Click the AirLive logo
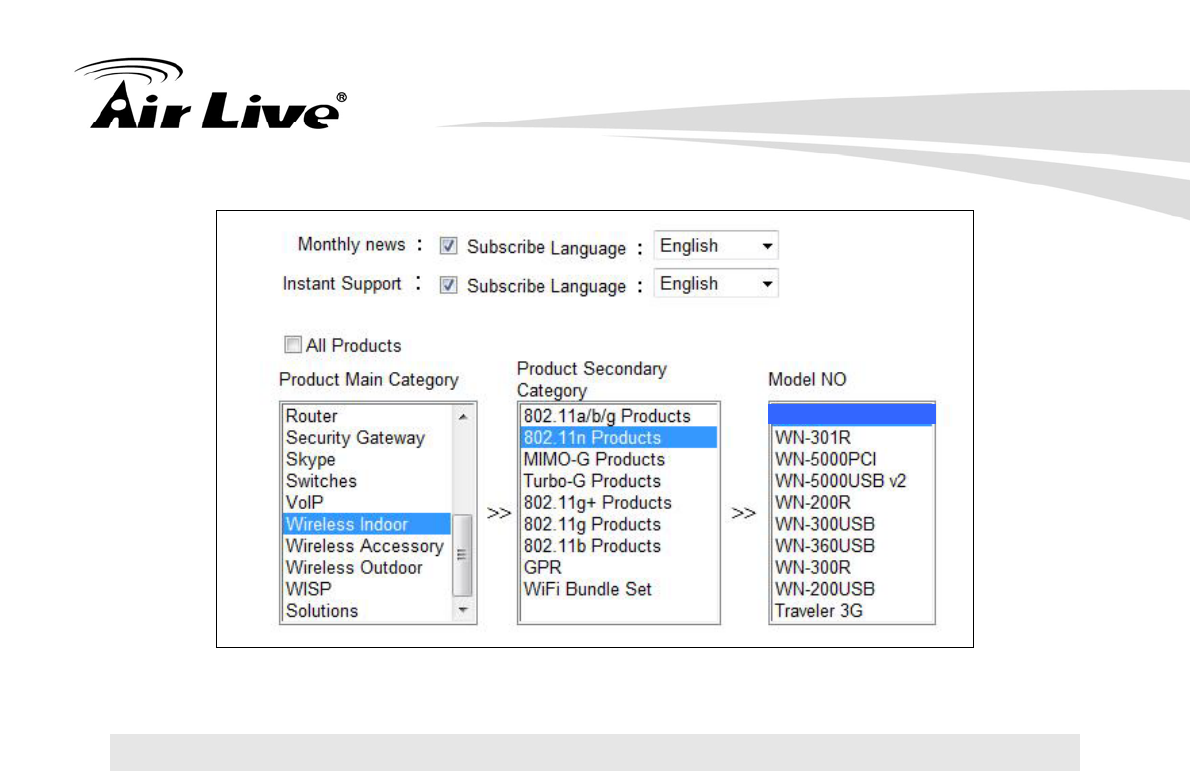This screenshot has height=771, width=1190. pyautogui.click(x=211, y=94)
